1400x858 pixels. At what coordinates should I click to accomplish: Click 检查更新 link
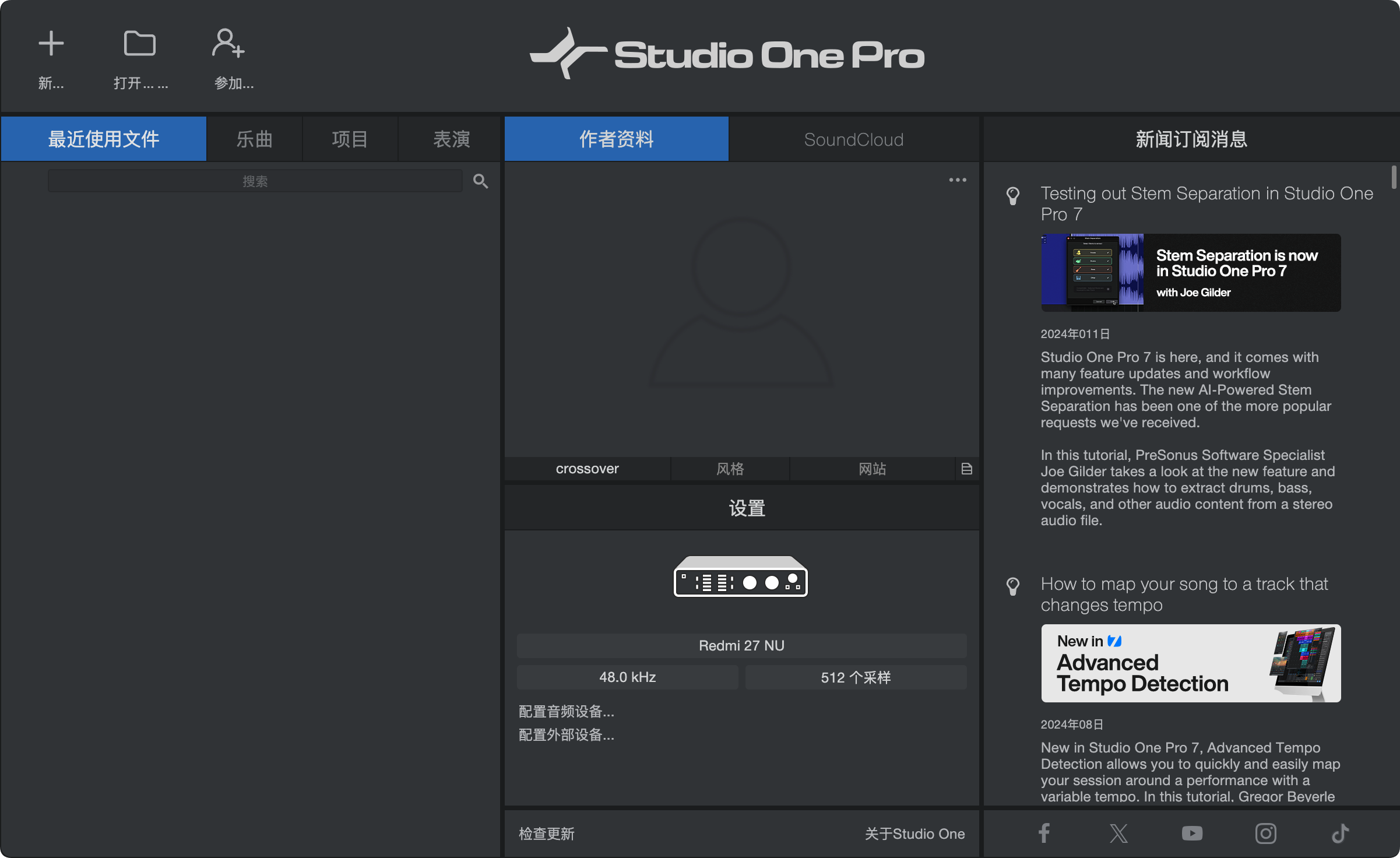[x=546, y=834]
